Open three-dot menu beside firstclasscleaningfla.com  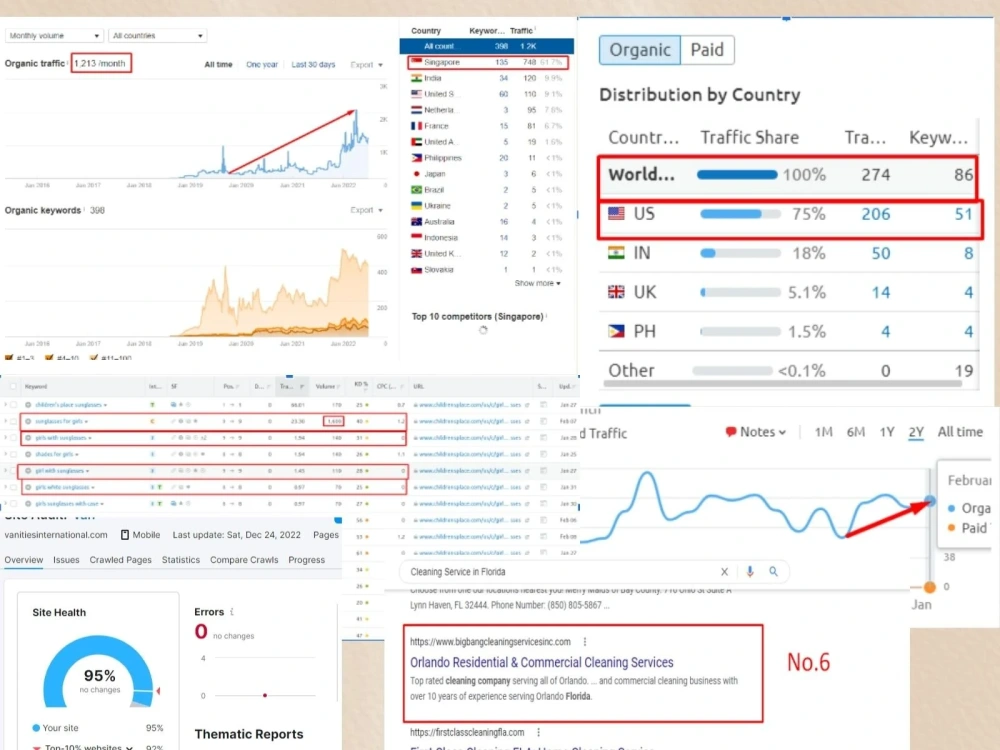538,732
